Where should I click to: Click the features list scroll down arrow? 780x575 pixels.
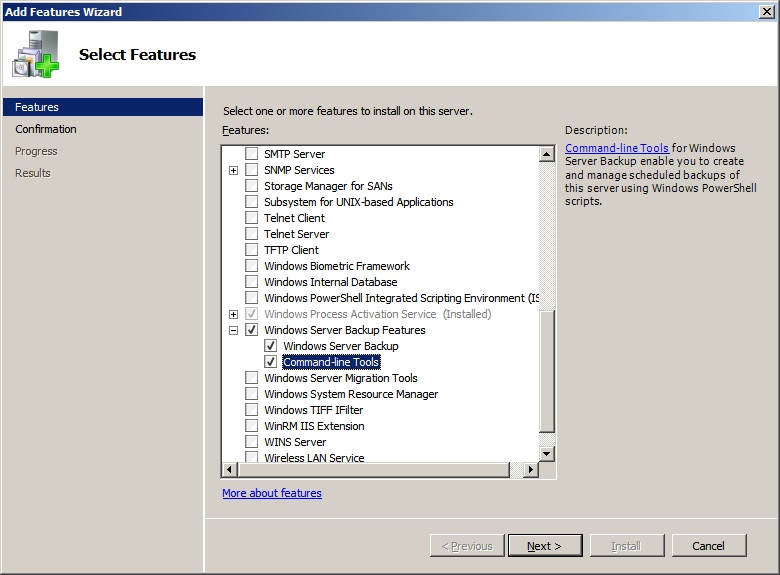coord(547,453)
